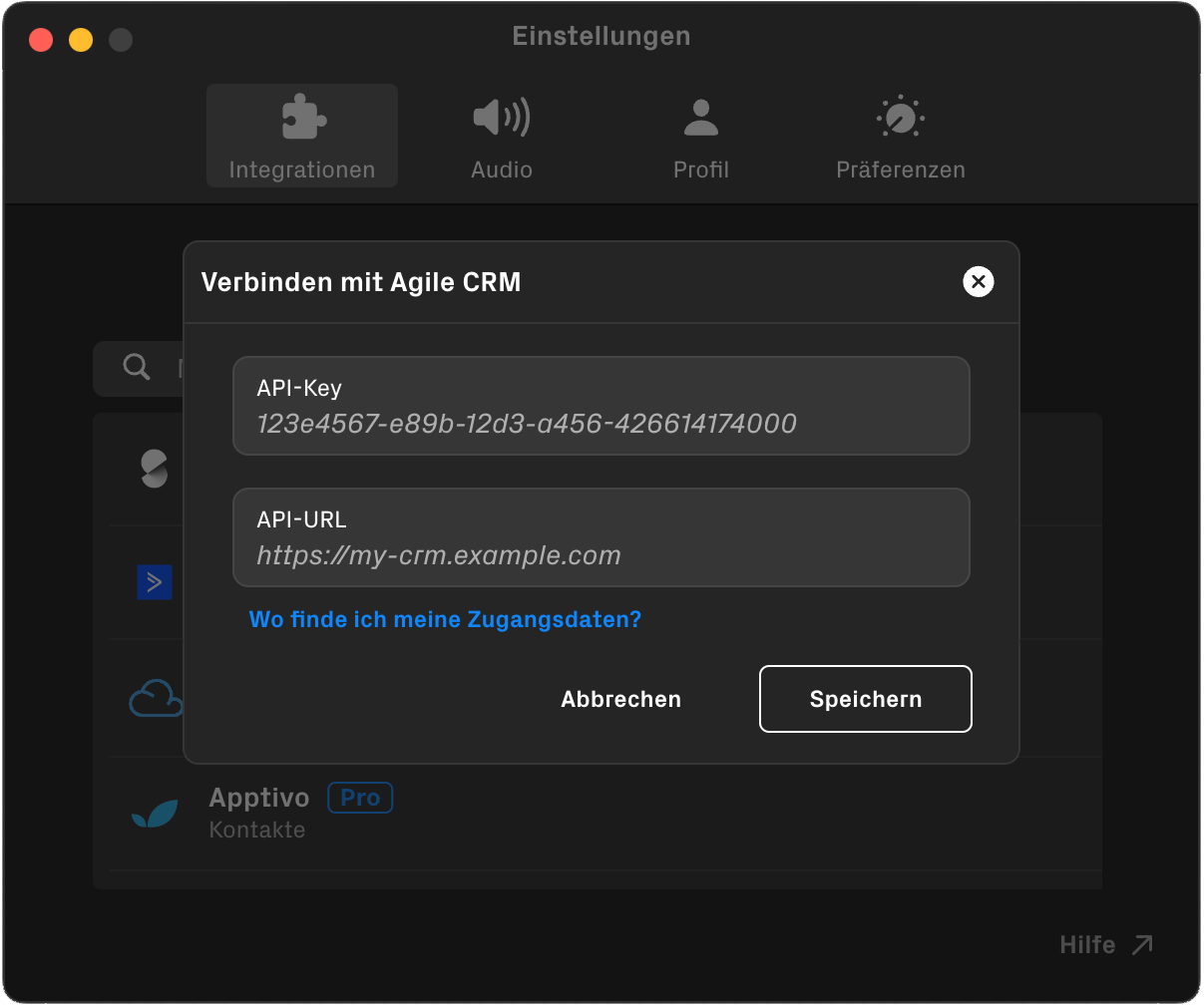Viewport: 1204px width, 1005px height.
Task: Click the blue chevron integration logo
Action: click(155, 582)
